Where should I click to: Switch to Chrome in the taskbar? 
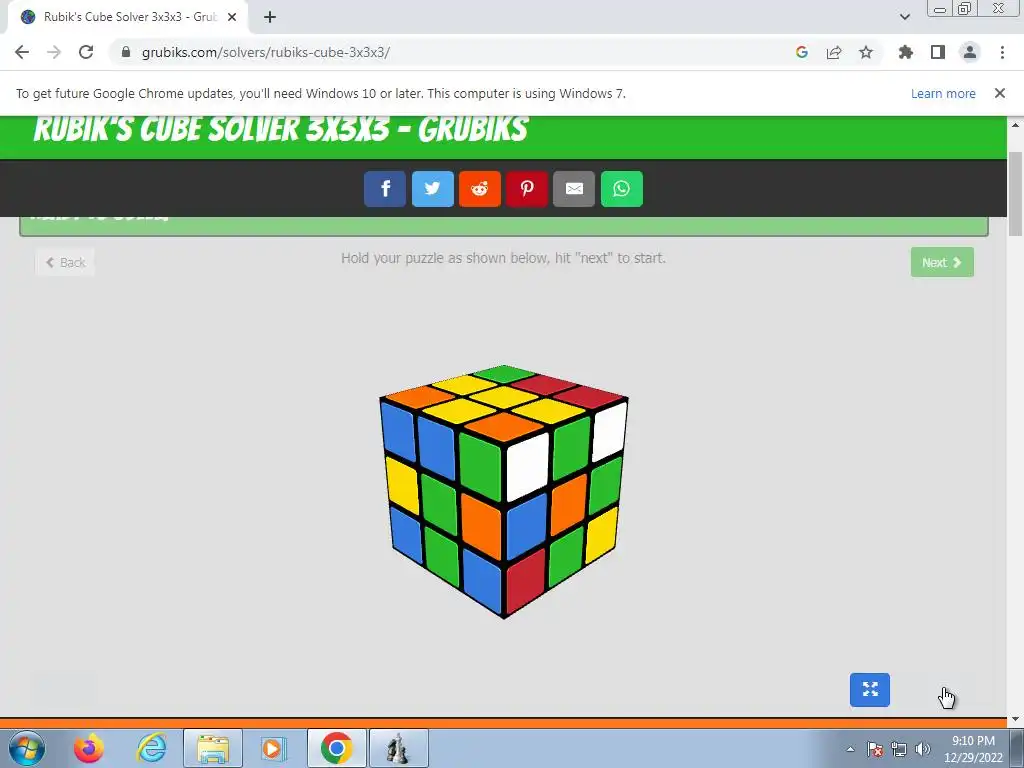click(336, 748)
